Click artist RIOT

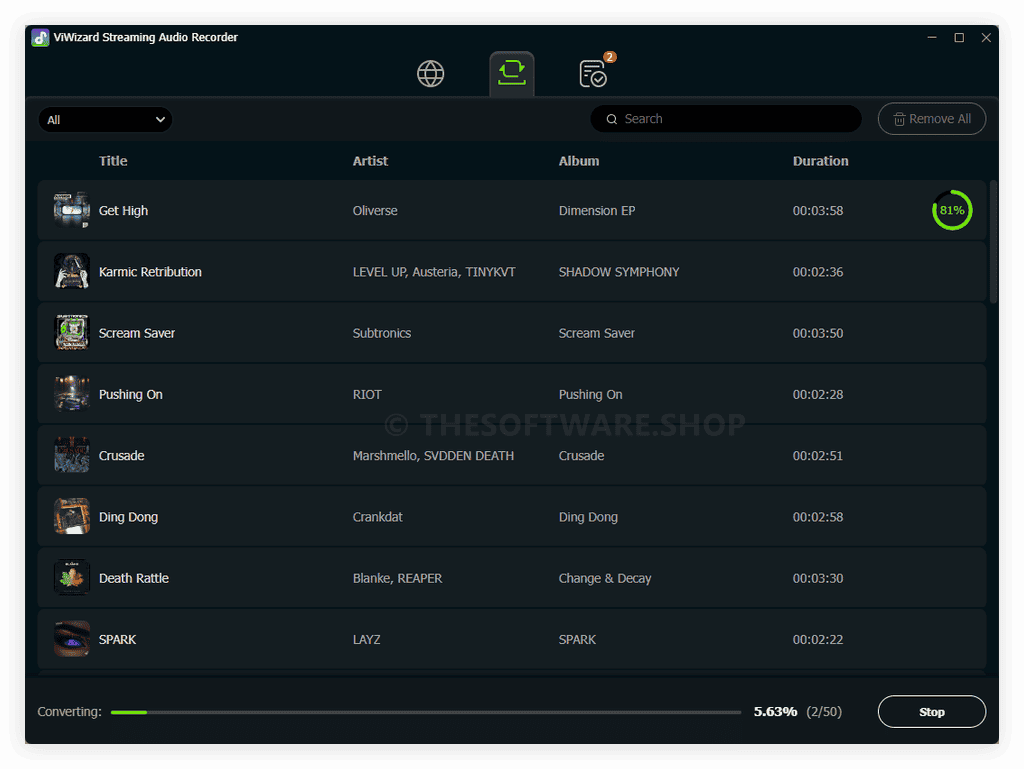[x=367, y=394]
